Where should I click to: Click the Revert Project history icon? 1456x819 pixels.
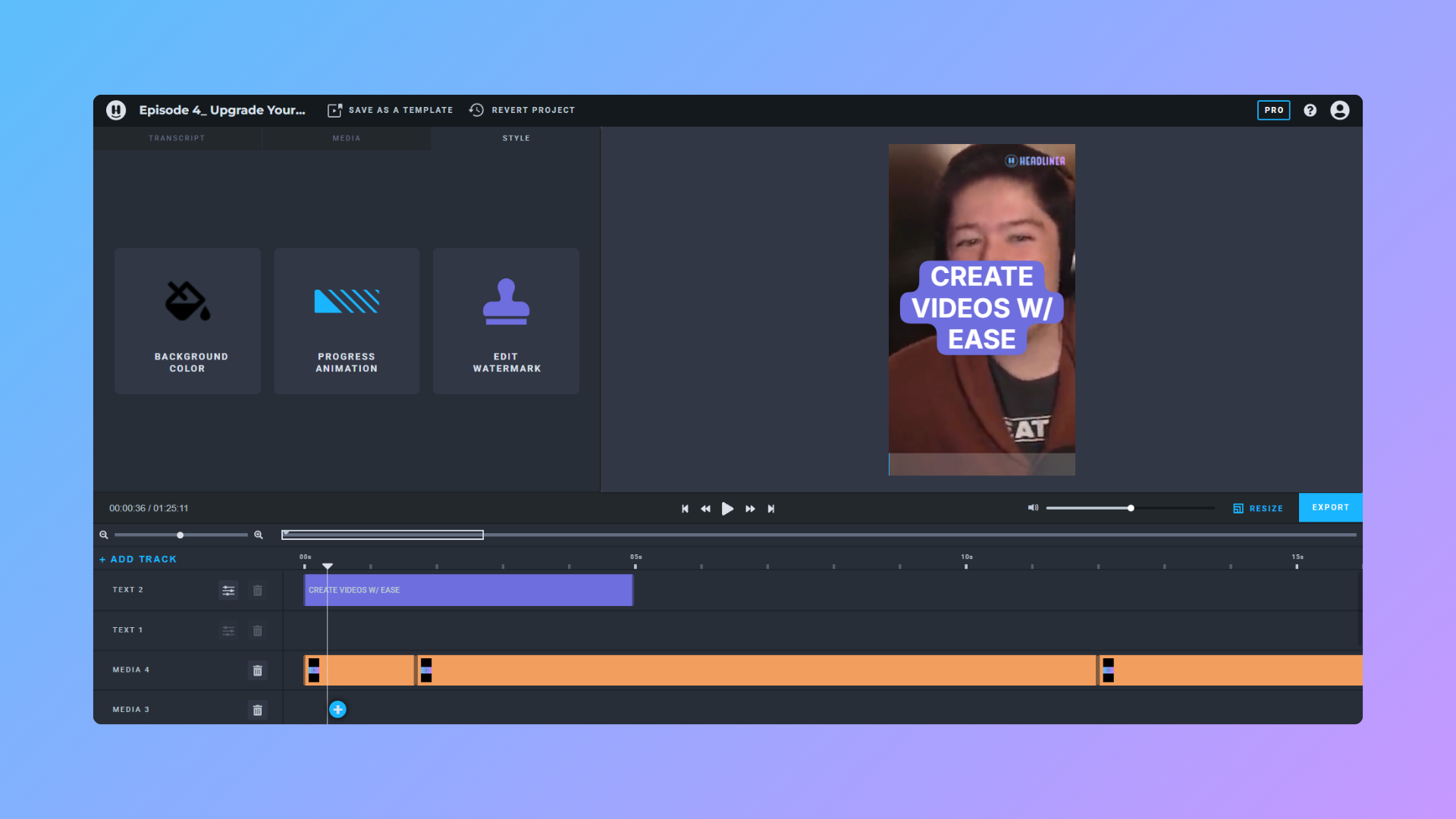[x=476, y=110]
